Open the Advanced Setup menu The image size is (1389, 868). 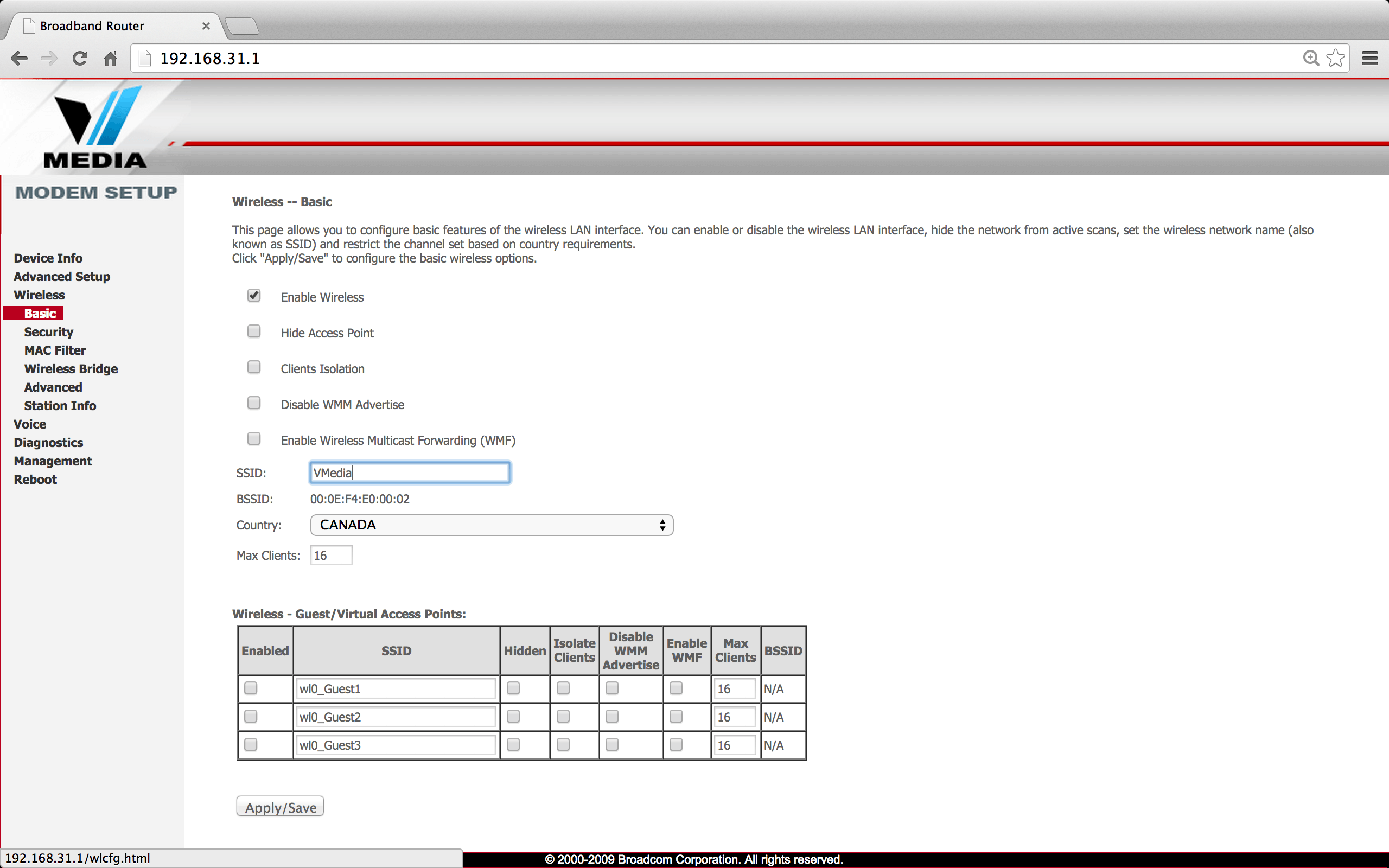coord(62,277)
